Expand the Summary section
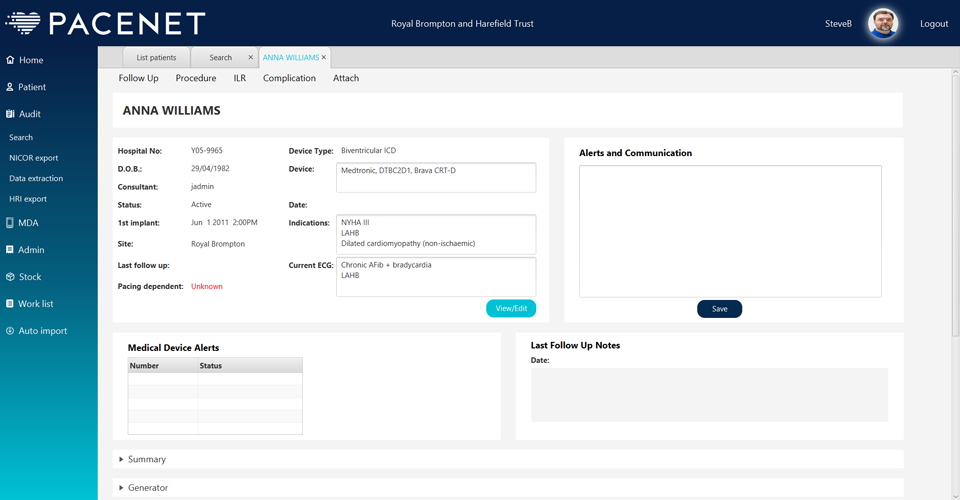Screen dimensions: 960x500 point(121,460)
